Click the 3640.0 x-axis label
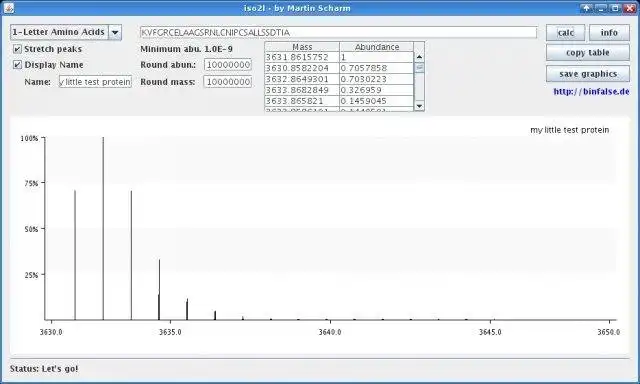 click(x=330, y=332)
